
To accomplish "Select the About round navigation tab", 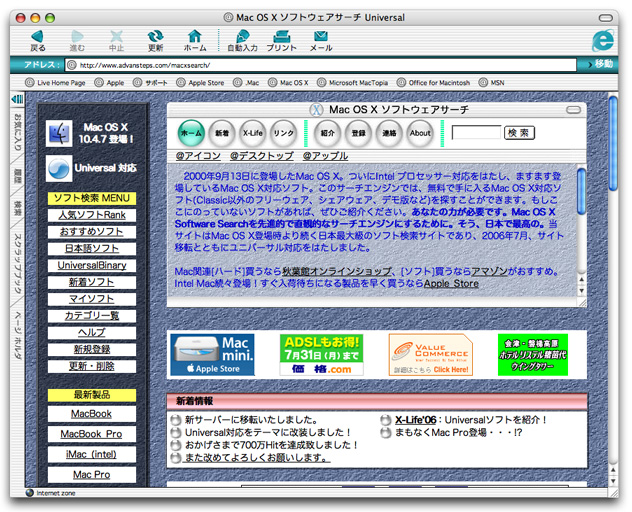I will (420, 133).
